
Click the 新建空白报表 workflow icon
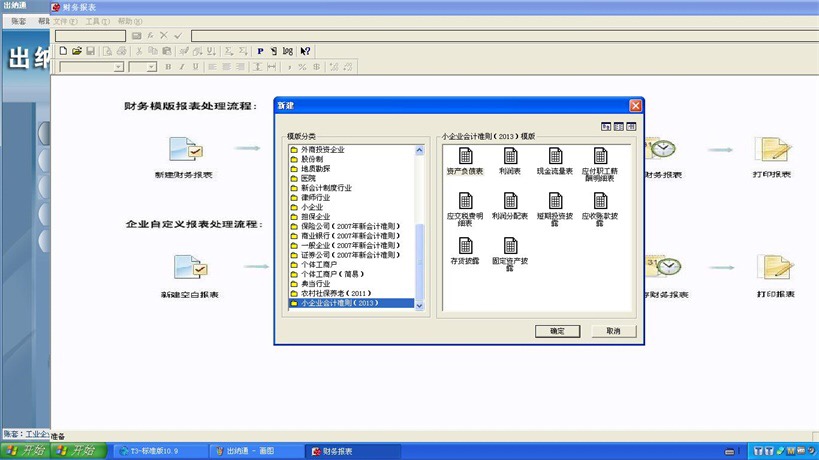pos(189,269)
